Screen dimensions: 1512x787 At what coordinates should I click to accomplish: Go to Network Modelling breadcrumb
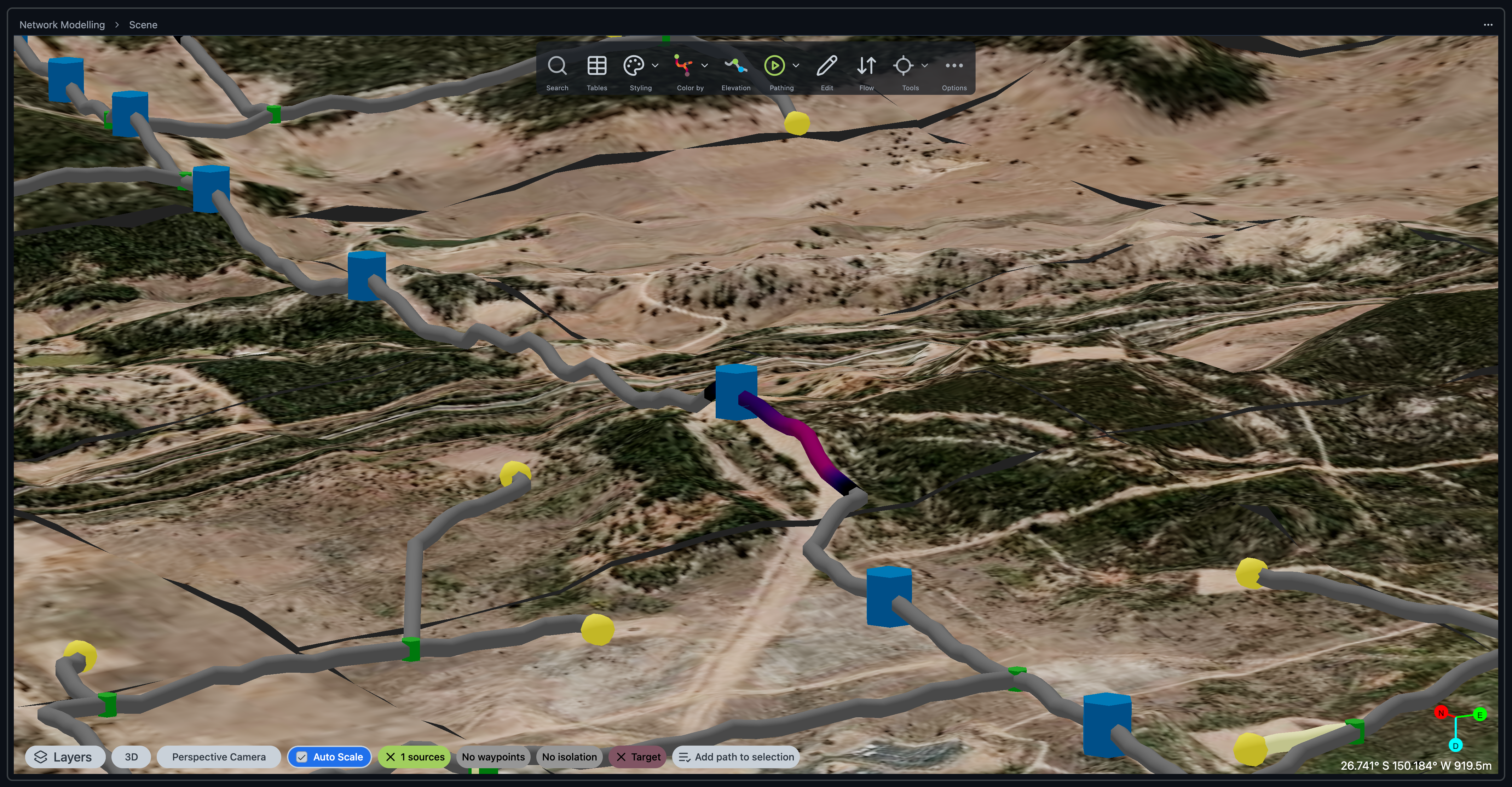62,25
